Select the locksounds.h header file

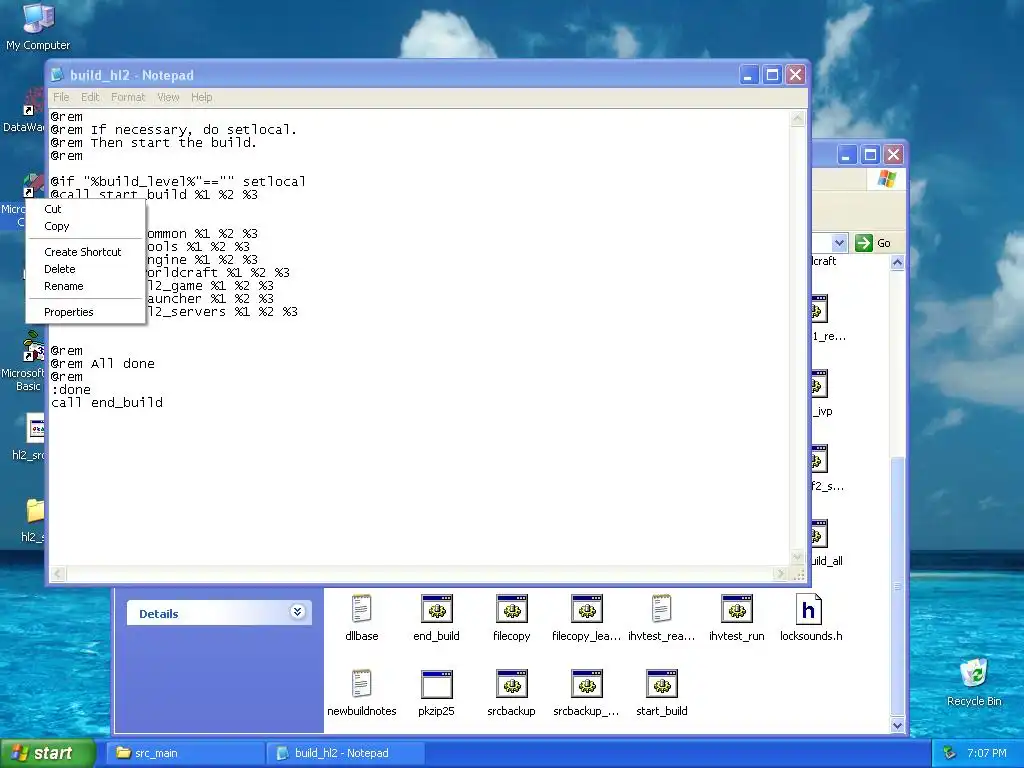coord(811,618)
